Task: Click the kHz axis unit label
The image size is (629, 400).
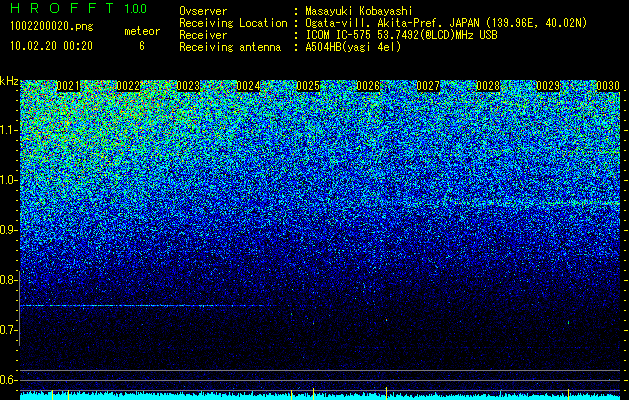Action: coord(9,81)
